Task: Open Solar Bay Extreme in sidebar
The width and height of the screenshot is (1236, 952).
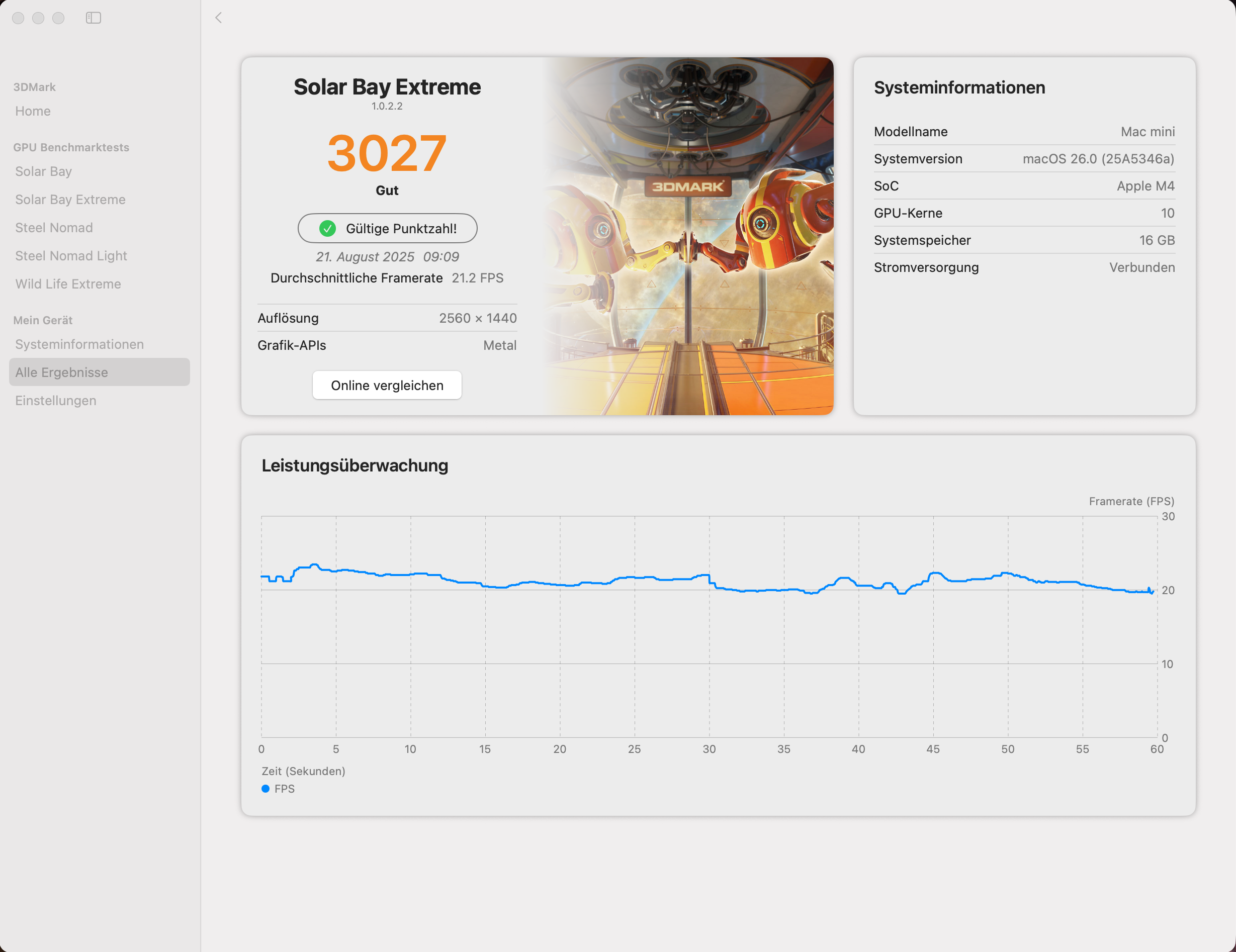Action: (x=70, y=200)
